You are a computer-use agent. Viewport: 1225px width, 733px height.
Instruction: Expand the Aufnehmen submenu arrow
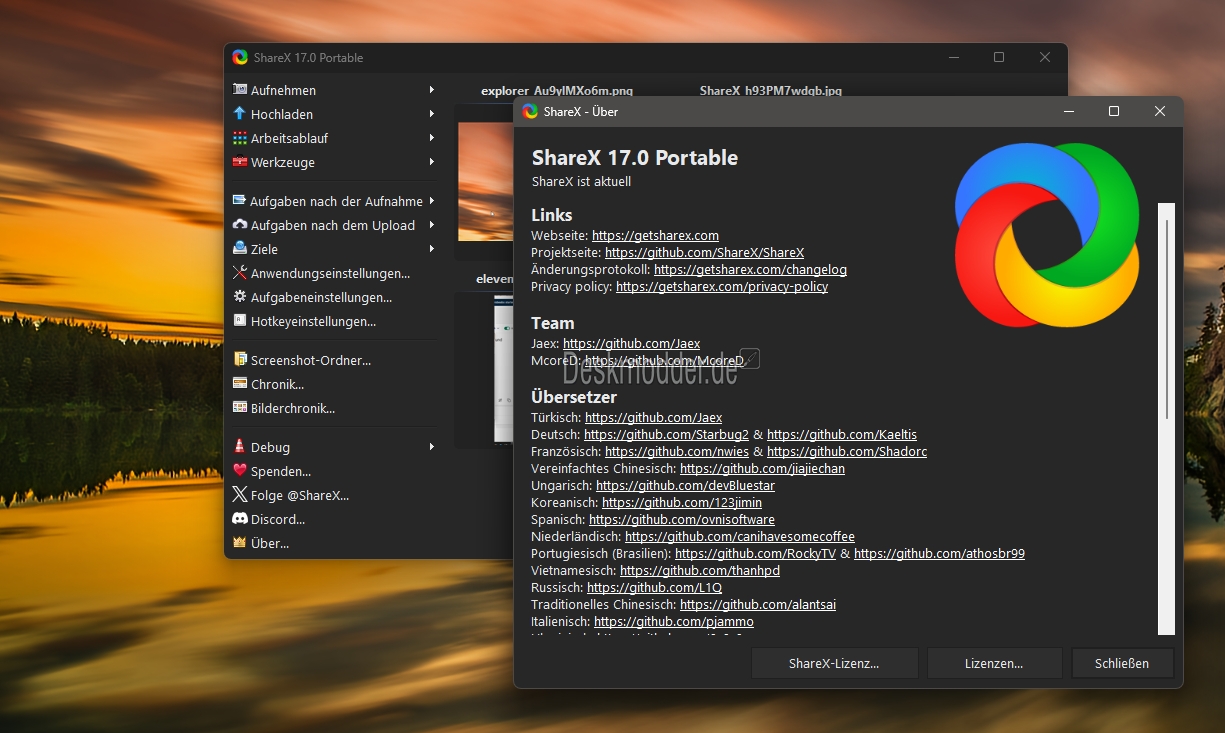point(432,90)
